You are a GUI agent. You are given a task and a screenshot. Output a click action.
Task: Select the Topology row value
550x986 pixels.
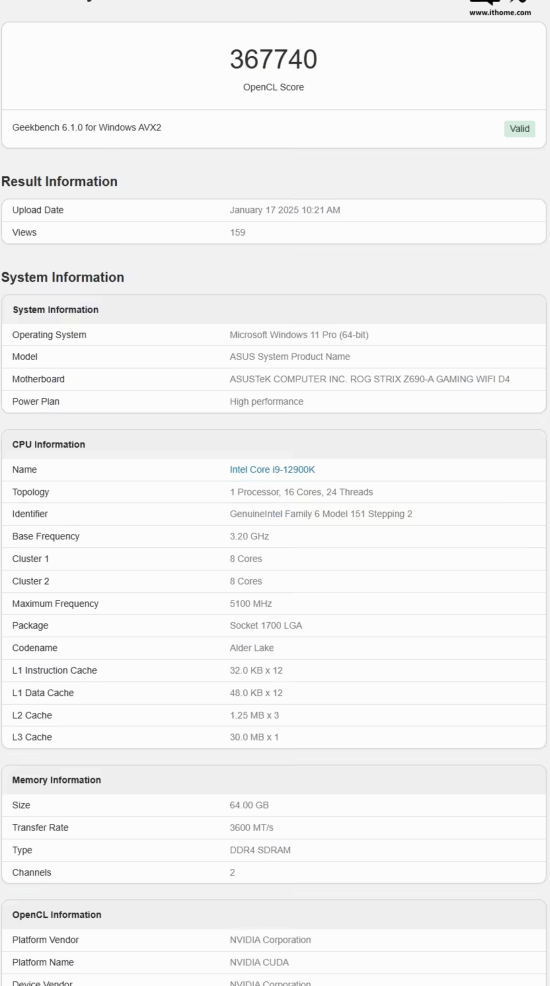301,492
